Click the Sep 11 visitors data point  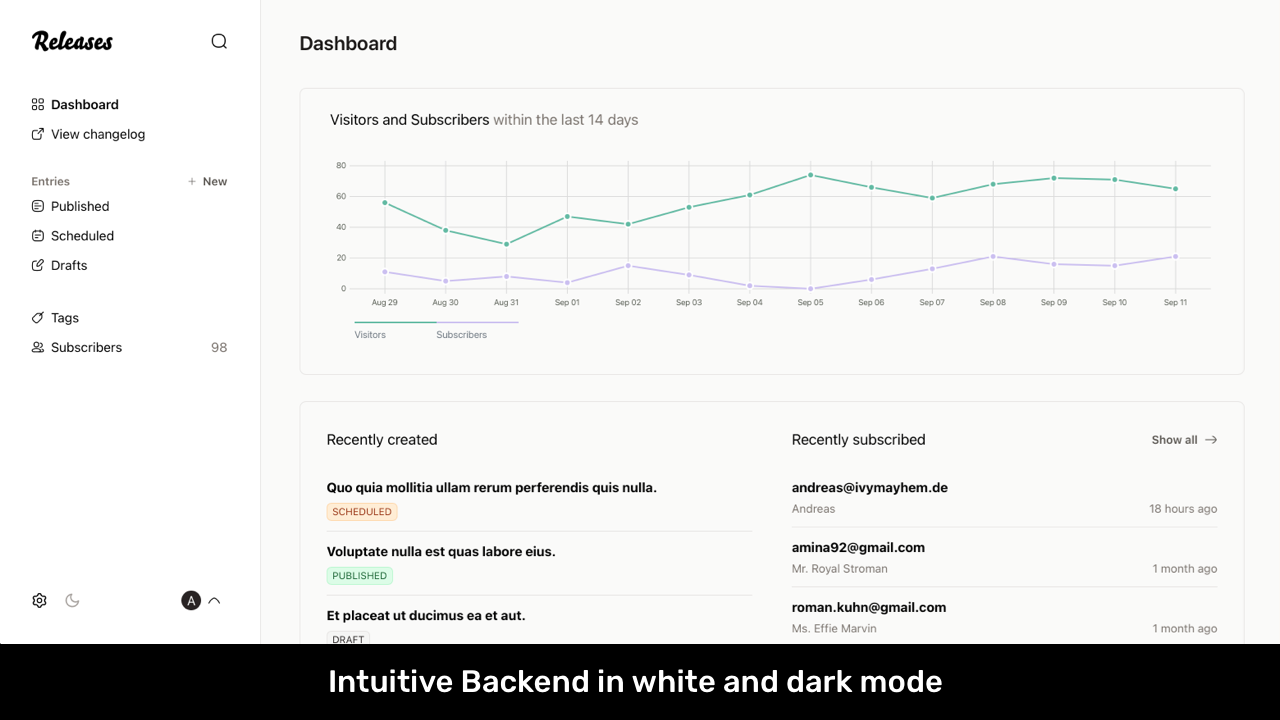coord(1175,189)
